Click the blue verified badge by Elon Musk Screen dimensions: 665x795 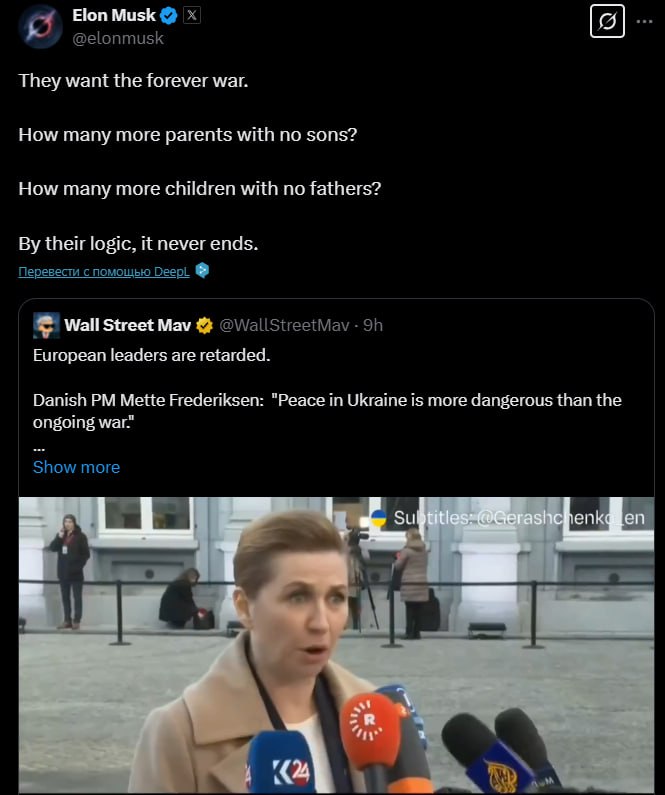point(170,16)
